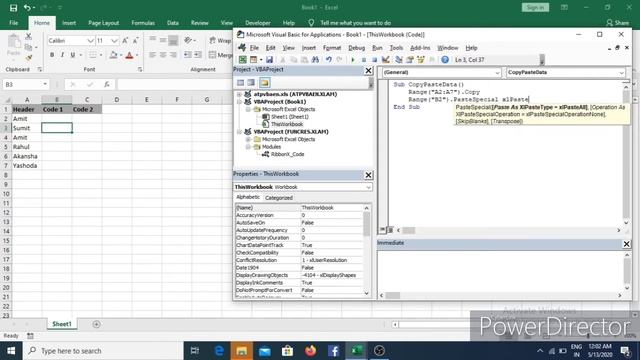Open Properties Window via toolbar icon
The image size is (640, 360).
tap(410, 60)
